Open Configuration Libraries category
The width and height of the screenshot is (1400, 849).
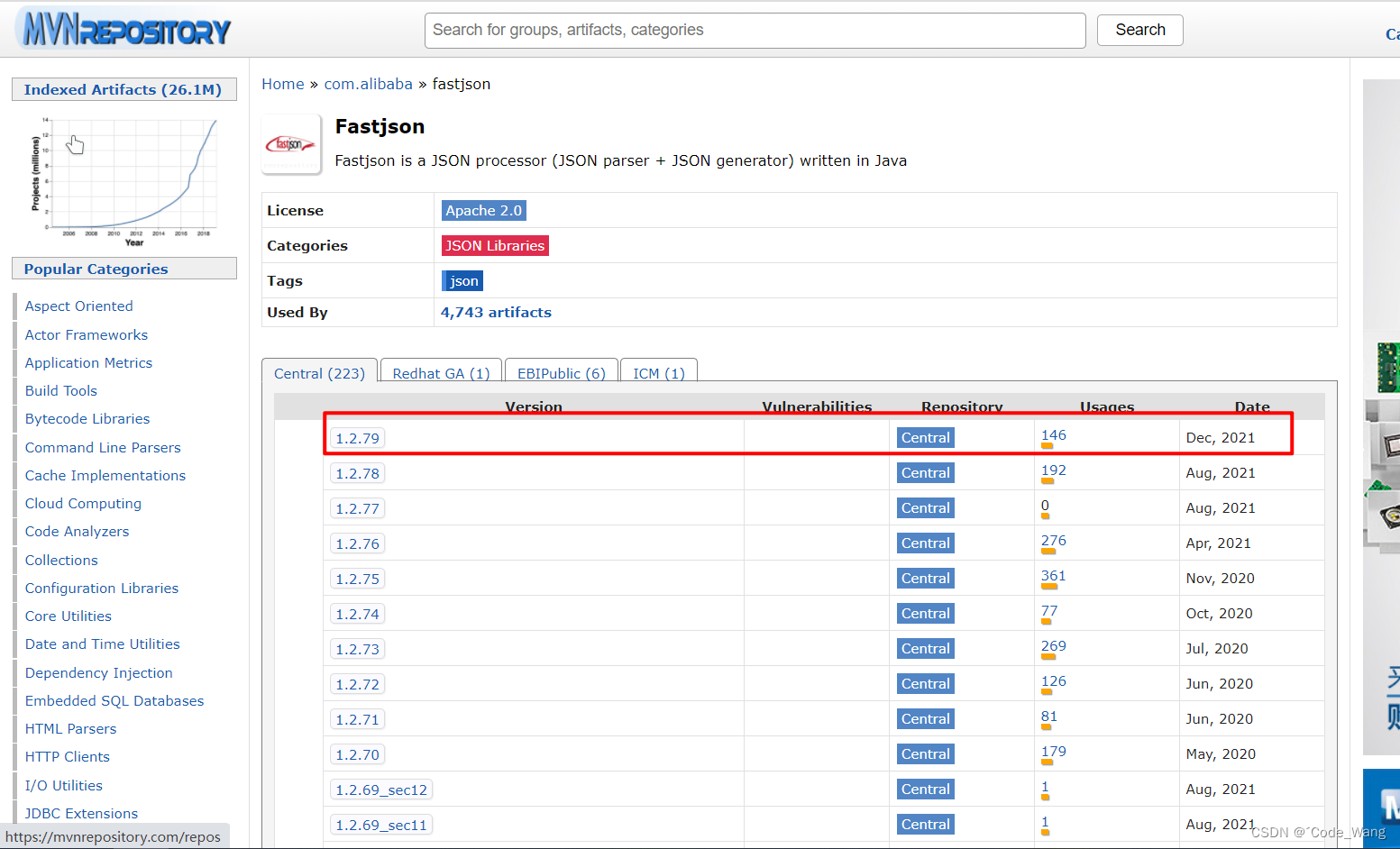(102, 588)
